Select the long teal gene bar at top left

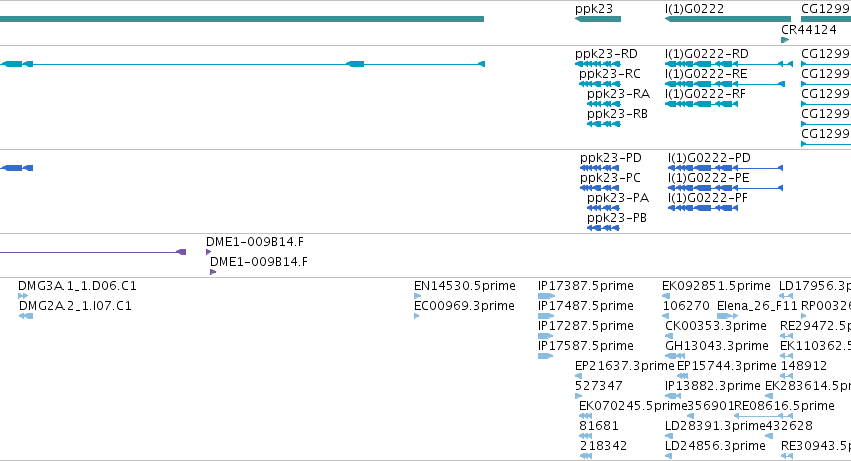(x=242, y=19)
